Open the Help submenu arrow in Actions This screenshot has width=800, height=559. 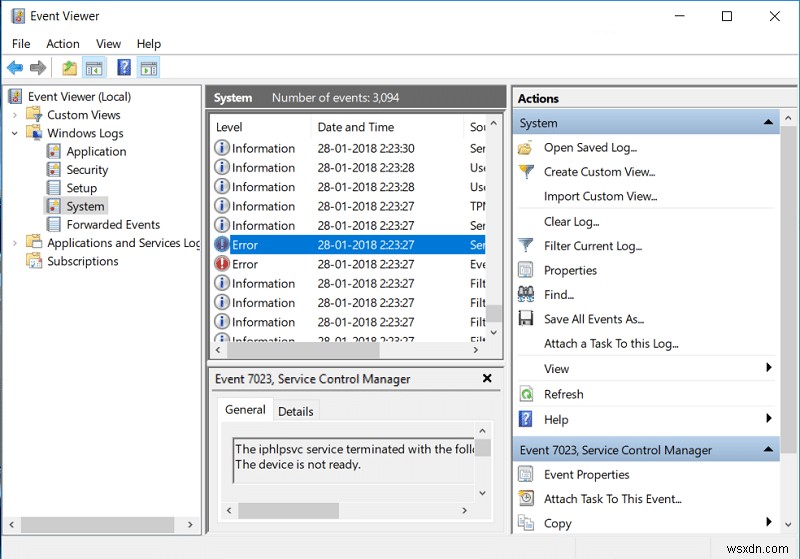tap(768, 419)
